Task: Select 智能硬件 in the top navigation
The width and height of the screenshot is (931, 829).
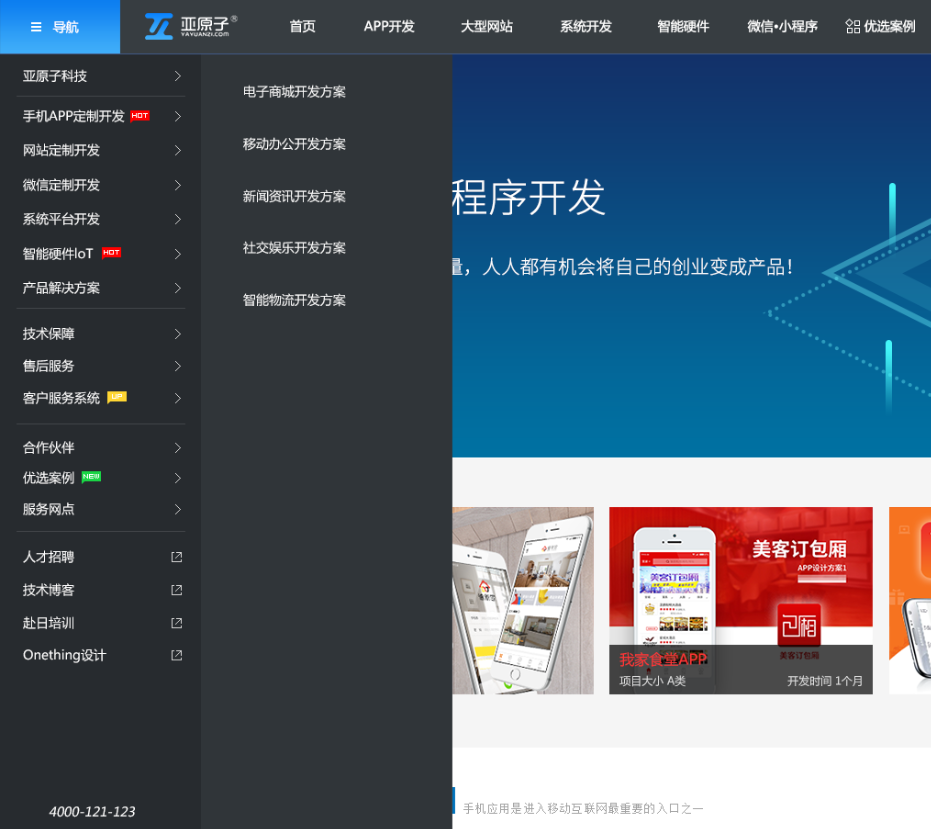Action: pos(683,27)
